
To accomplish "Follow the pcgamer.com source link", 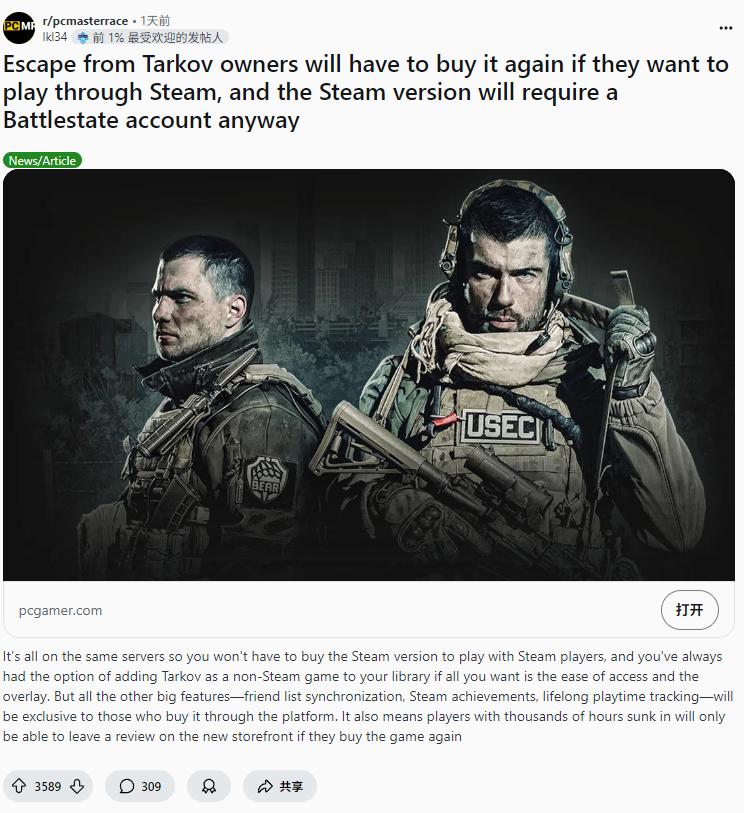I will [61, 610].
